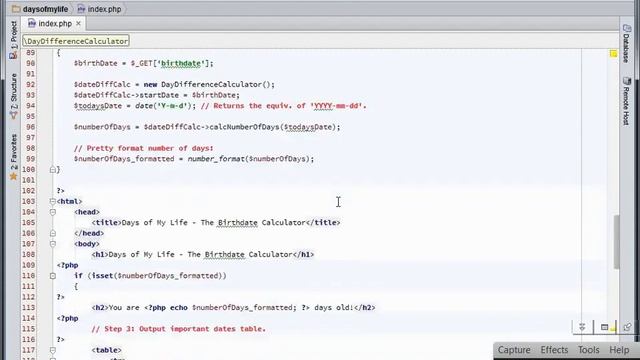The image size is (640, 360).
Task: Click the yellow inspection status indicator
Action: (x=613, y=53)
